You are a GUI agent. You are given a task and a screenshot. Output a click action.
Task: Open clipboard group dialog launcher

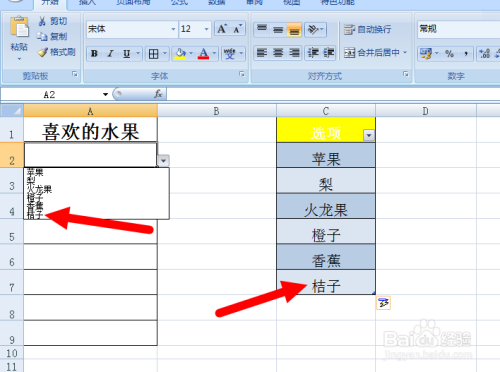(x=75, y=74)
